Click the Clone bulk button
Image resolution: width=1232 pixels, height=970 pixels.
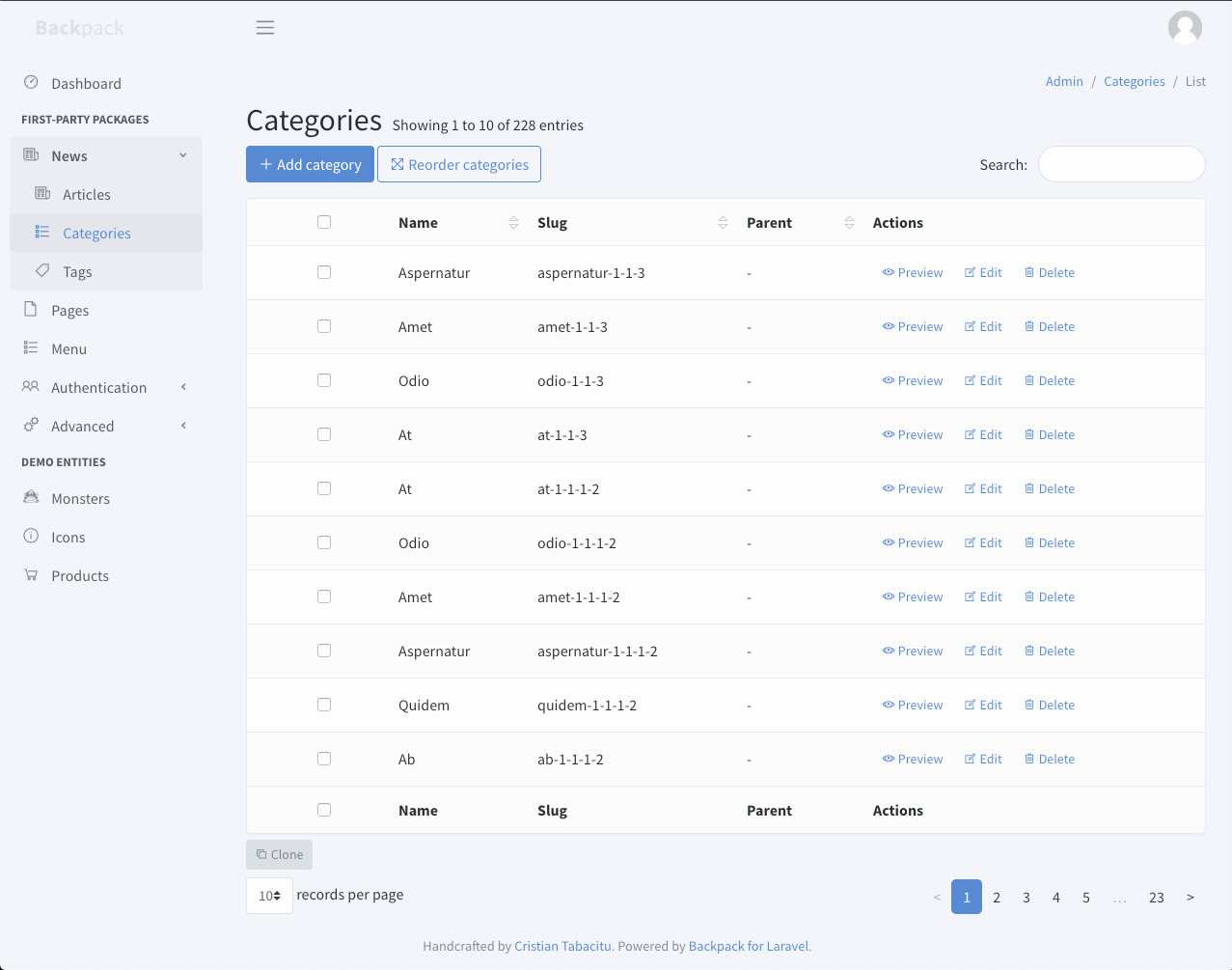pos(279,854)
